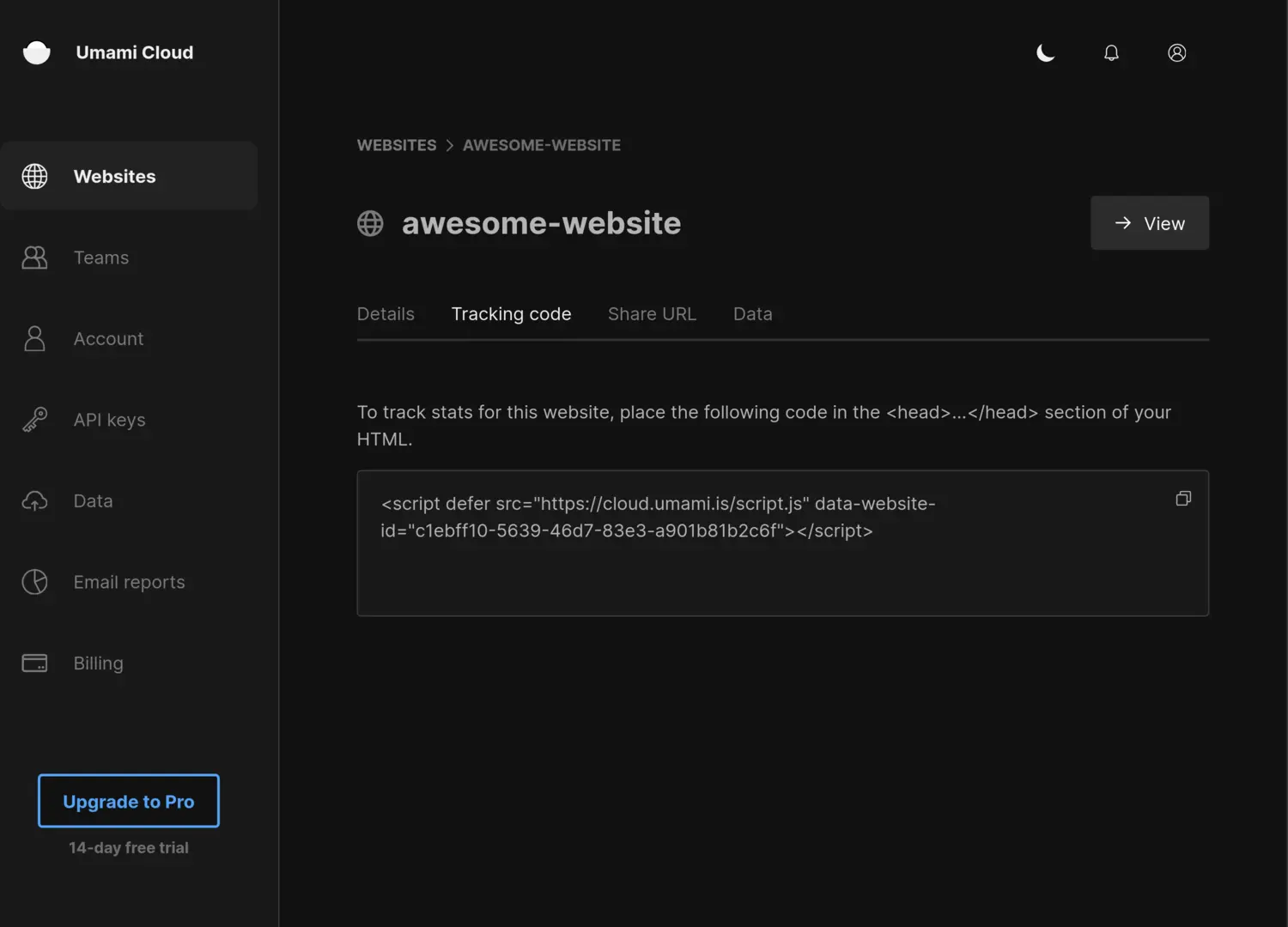The width and height of the screenshot is (1288, 927).
Task: Click the Umami Cloud logo
Action: [x=107, y=52]
